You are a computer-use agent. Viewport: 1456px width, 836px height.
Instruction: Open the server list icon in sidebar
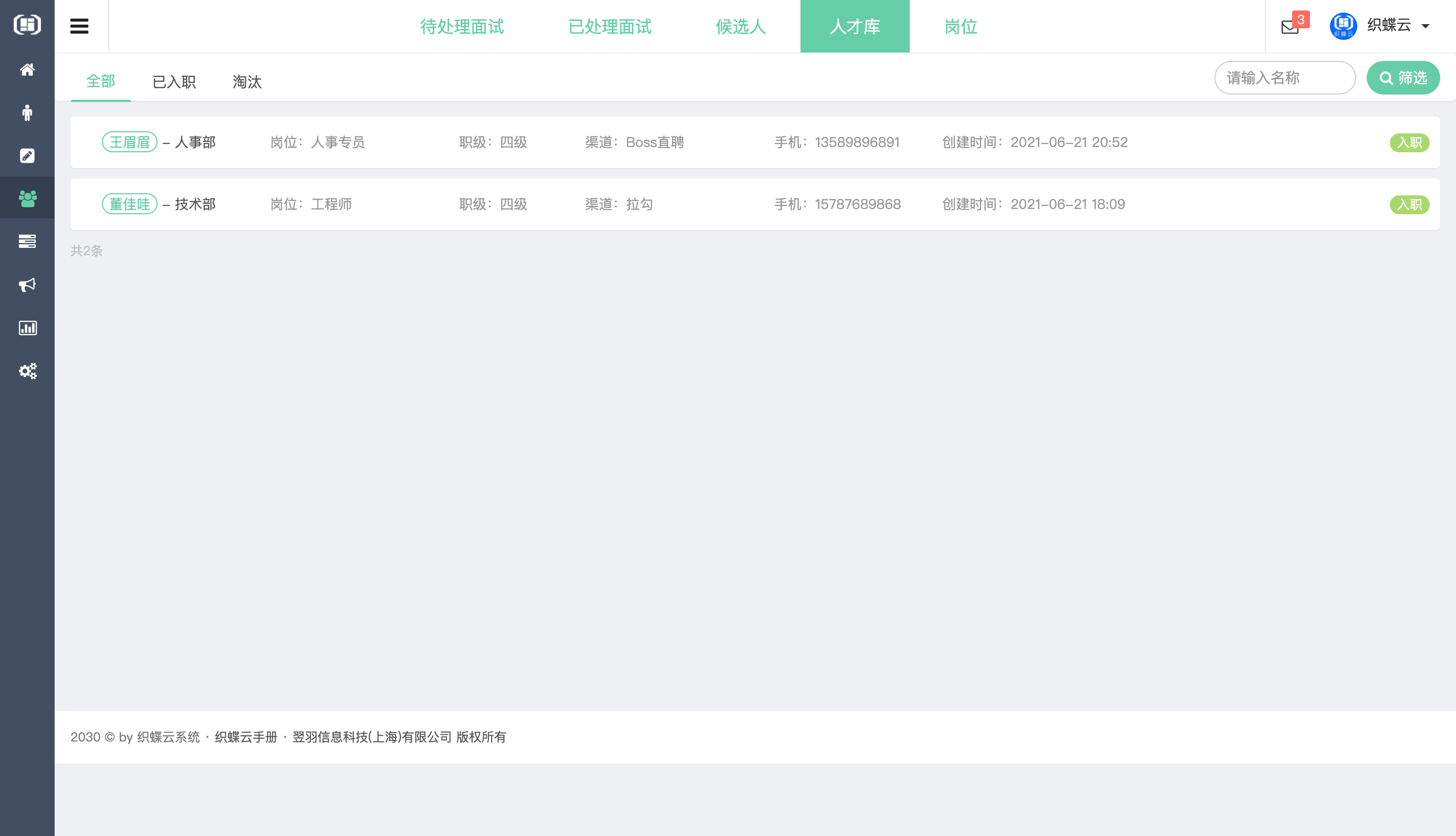tap(27, 241)
